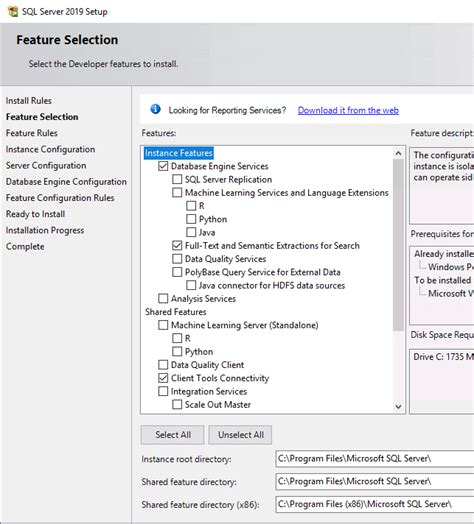Viewport: 474px width, 524px height.
Task: Click the blue information icon
Action: [155, 109]
